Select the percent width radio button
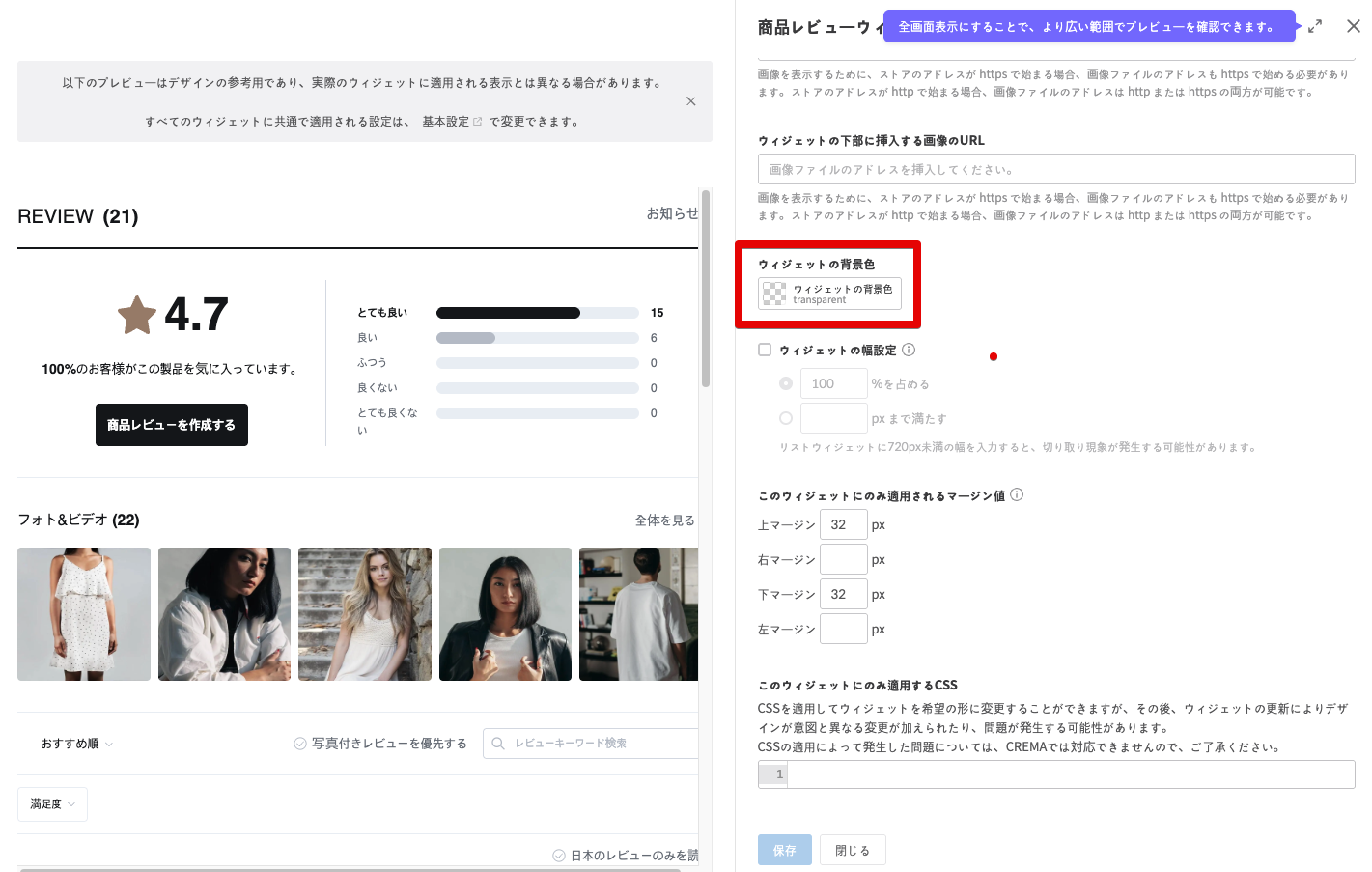This screenshot has width=1372, height=872. (x=786, y=383)
